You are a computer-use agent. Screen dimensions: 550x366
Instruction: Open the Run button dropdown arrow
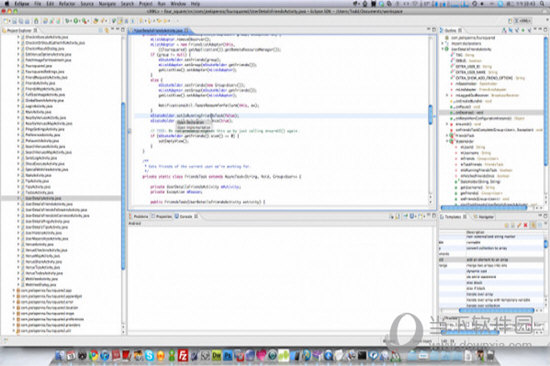pos(80,21)
